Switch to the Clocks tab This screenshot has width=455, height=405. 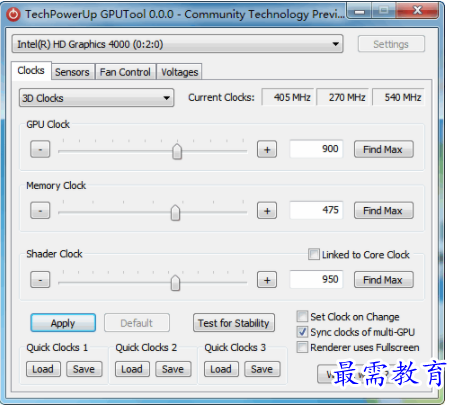[31, 71]
